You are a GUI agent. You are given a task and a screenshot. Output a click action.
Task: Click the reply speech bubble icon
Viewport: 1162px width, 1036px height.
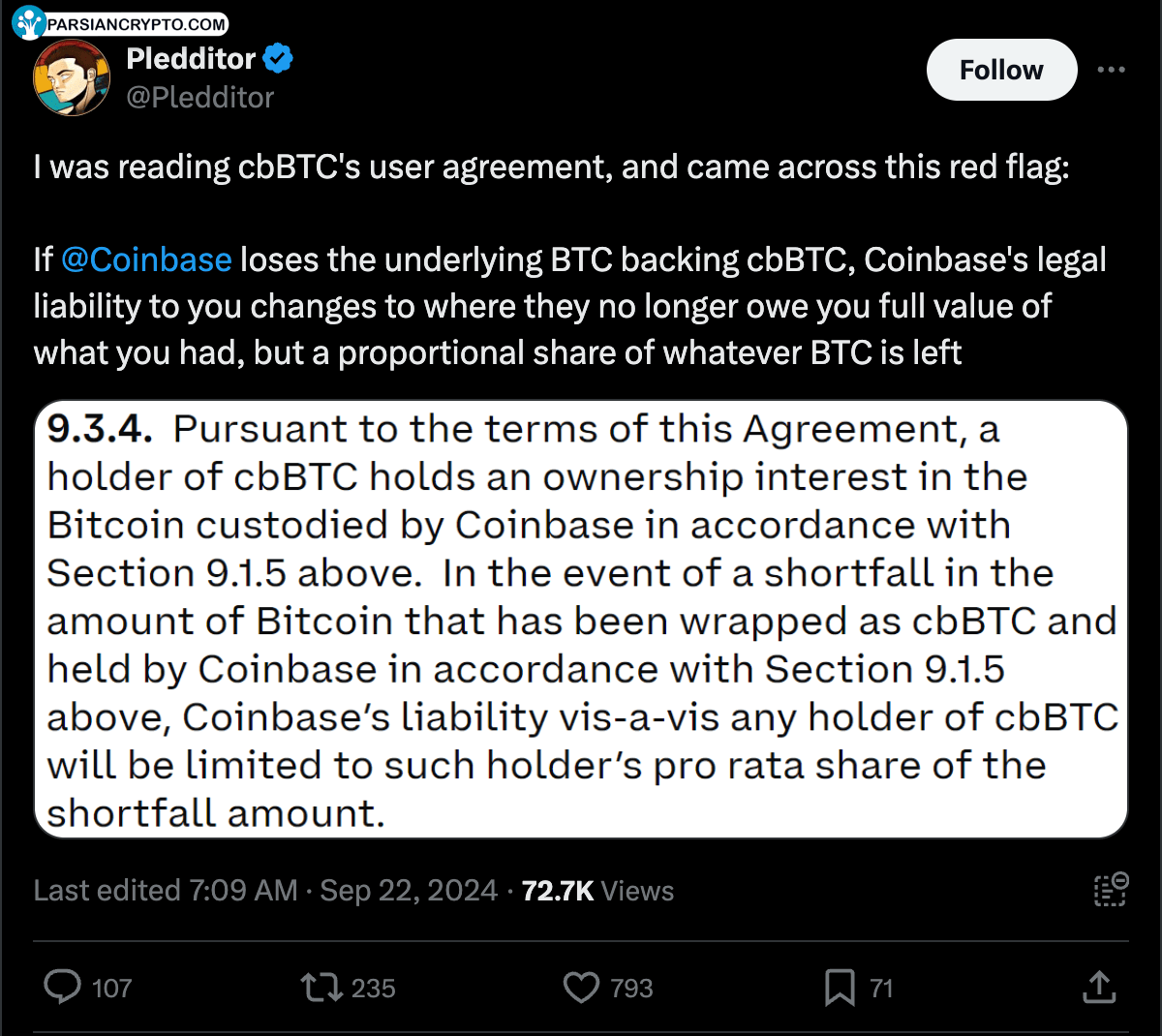click(x=63, y=988)
